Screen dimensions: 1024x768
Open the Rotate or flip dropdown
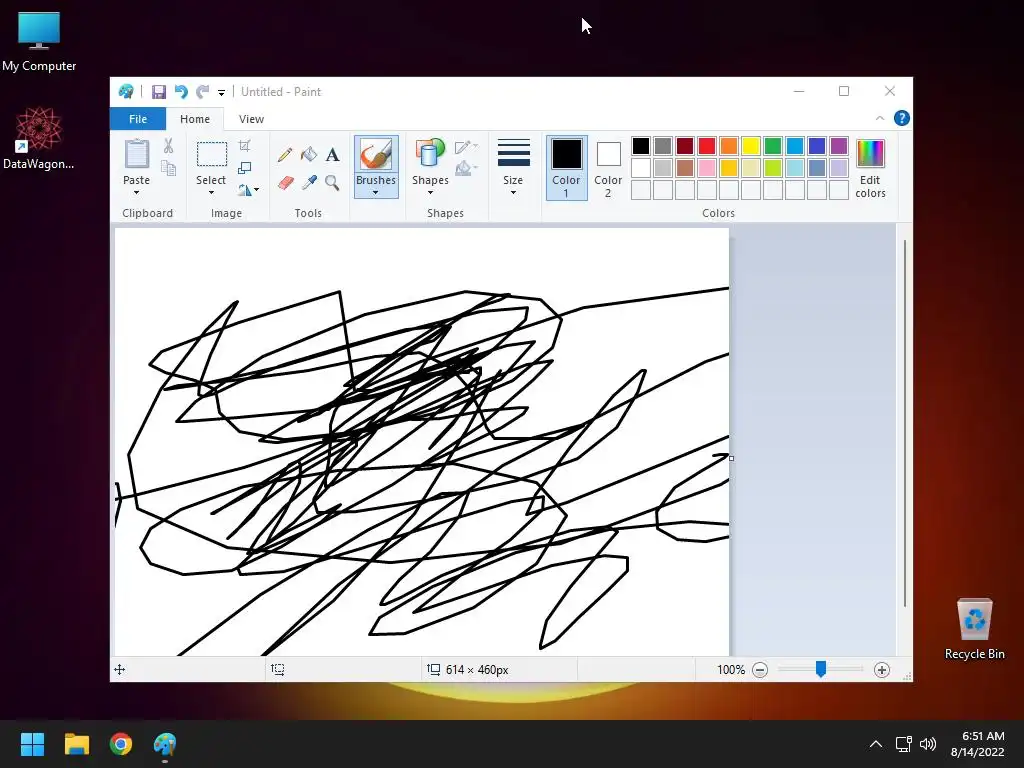(x=248, y=190)
